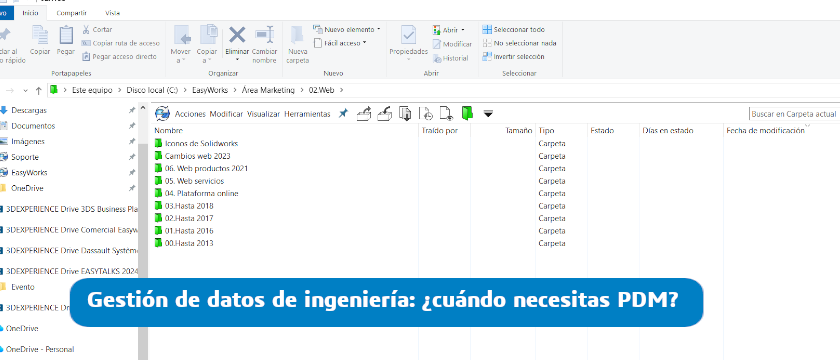Open the recent locations dropdown arrow

pos(25,91)
